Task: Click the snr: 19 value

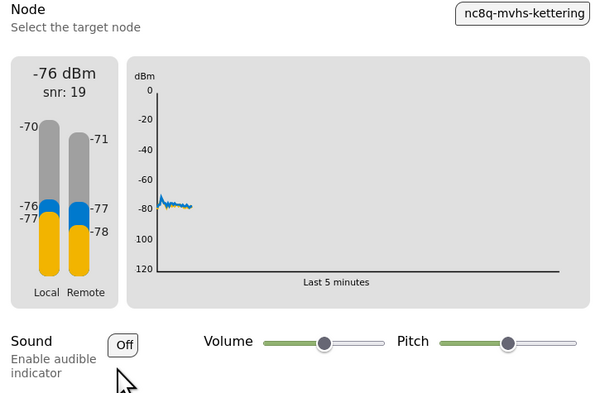Action: point(64,92)
